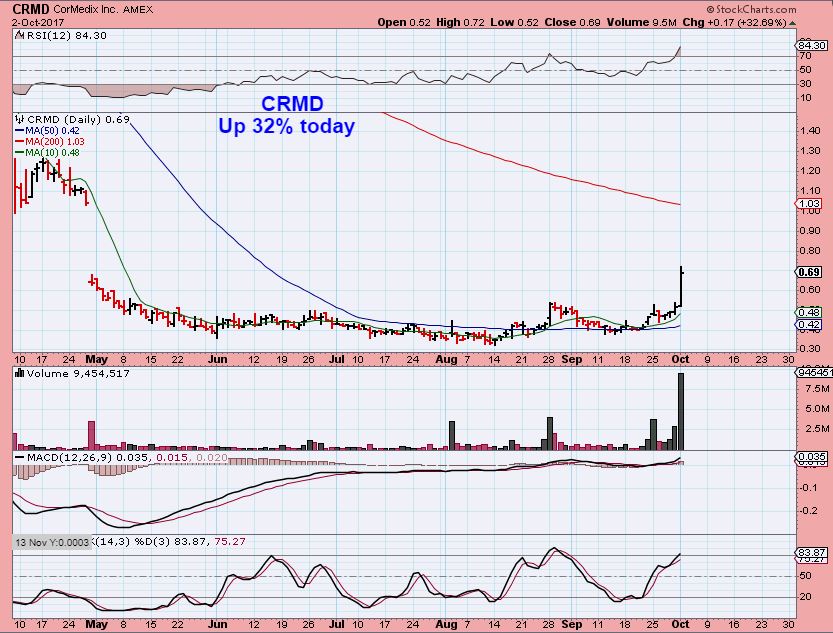Click the 7.5M volume axis label
The height and width of the screenshot is (633, 833).
(817, 389)
